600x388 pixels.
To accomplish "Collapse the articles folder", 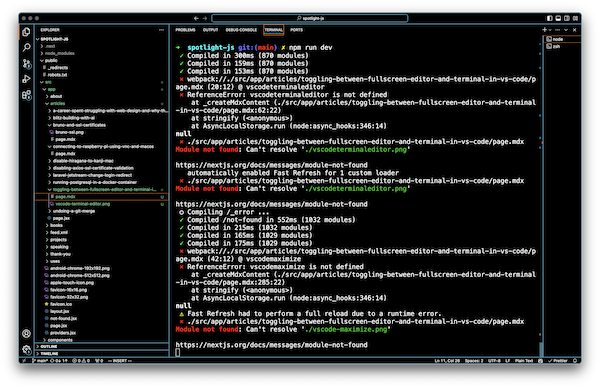I will (101, 103).
